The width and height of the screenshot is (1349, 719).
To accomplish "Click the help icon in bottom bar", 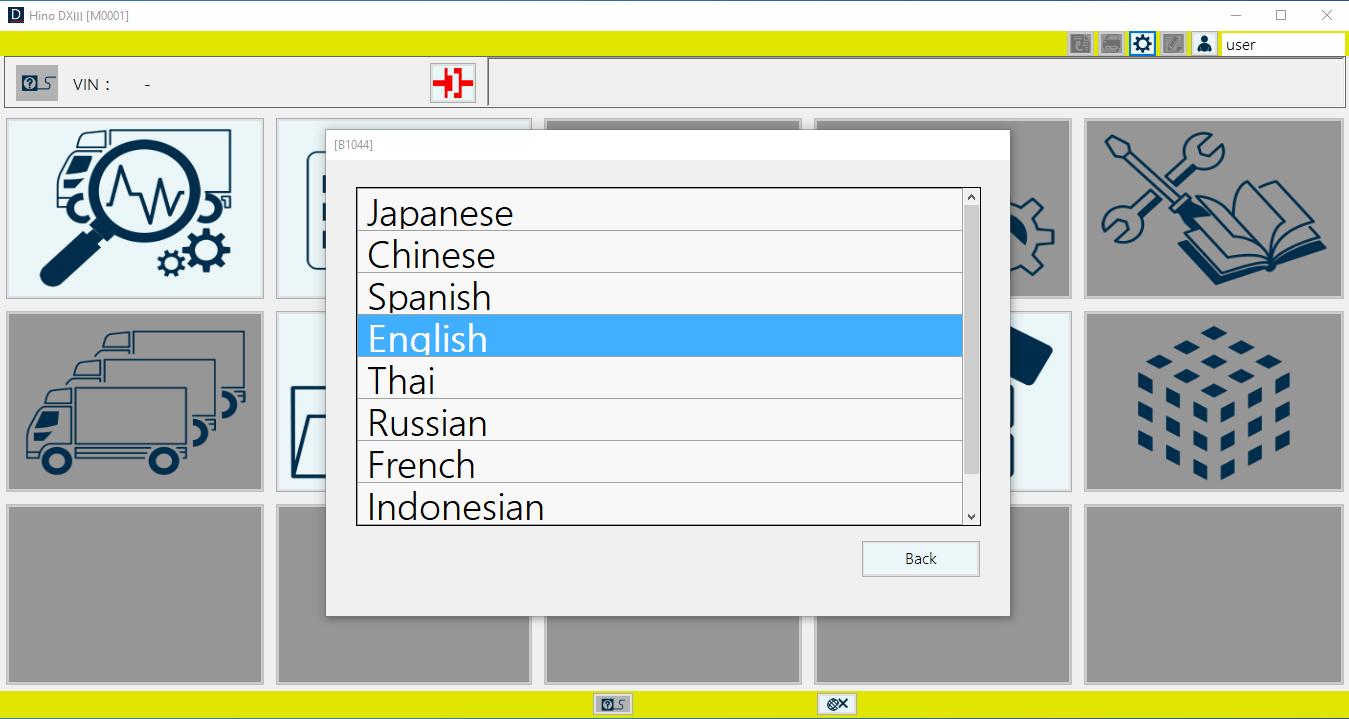I will [612, 704].
